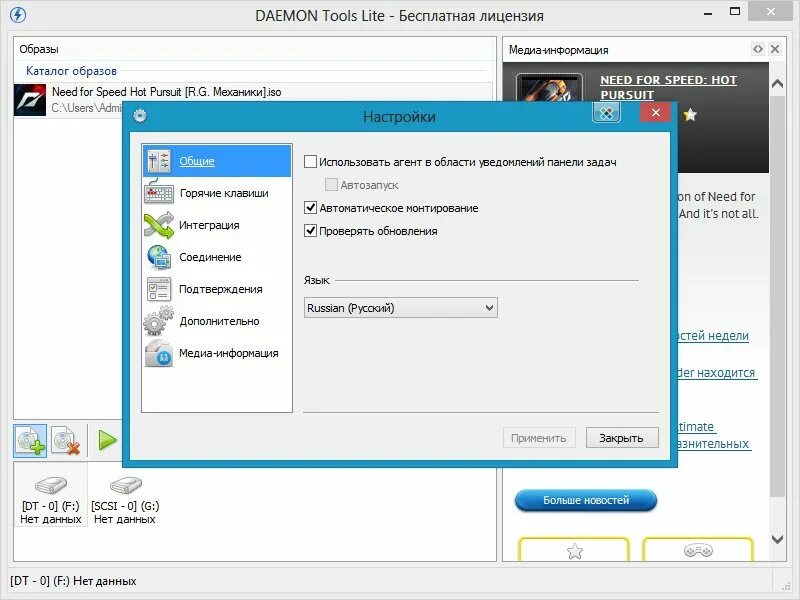Click the remove image disc icon
Viewport: 800px width, 600px height.
[x=67, y=441]
